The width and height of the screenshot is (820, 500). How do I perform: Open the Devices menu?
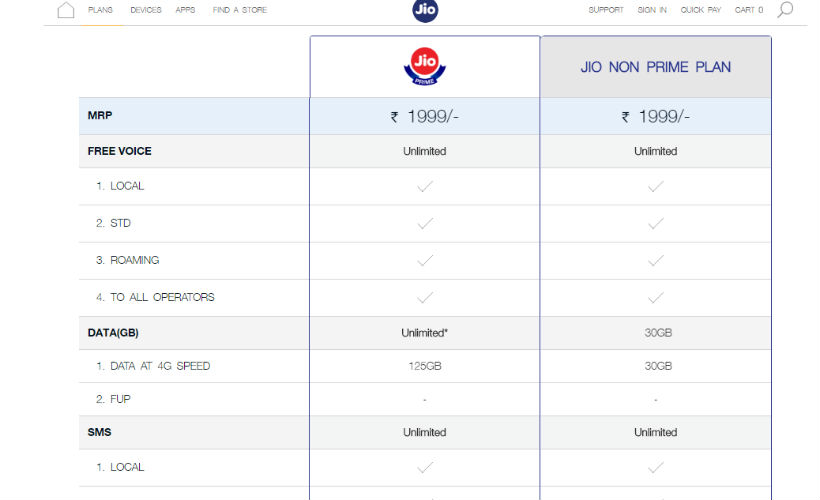point(146,10)
